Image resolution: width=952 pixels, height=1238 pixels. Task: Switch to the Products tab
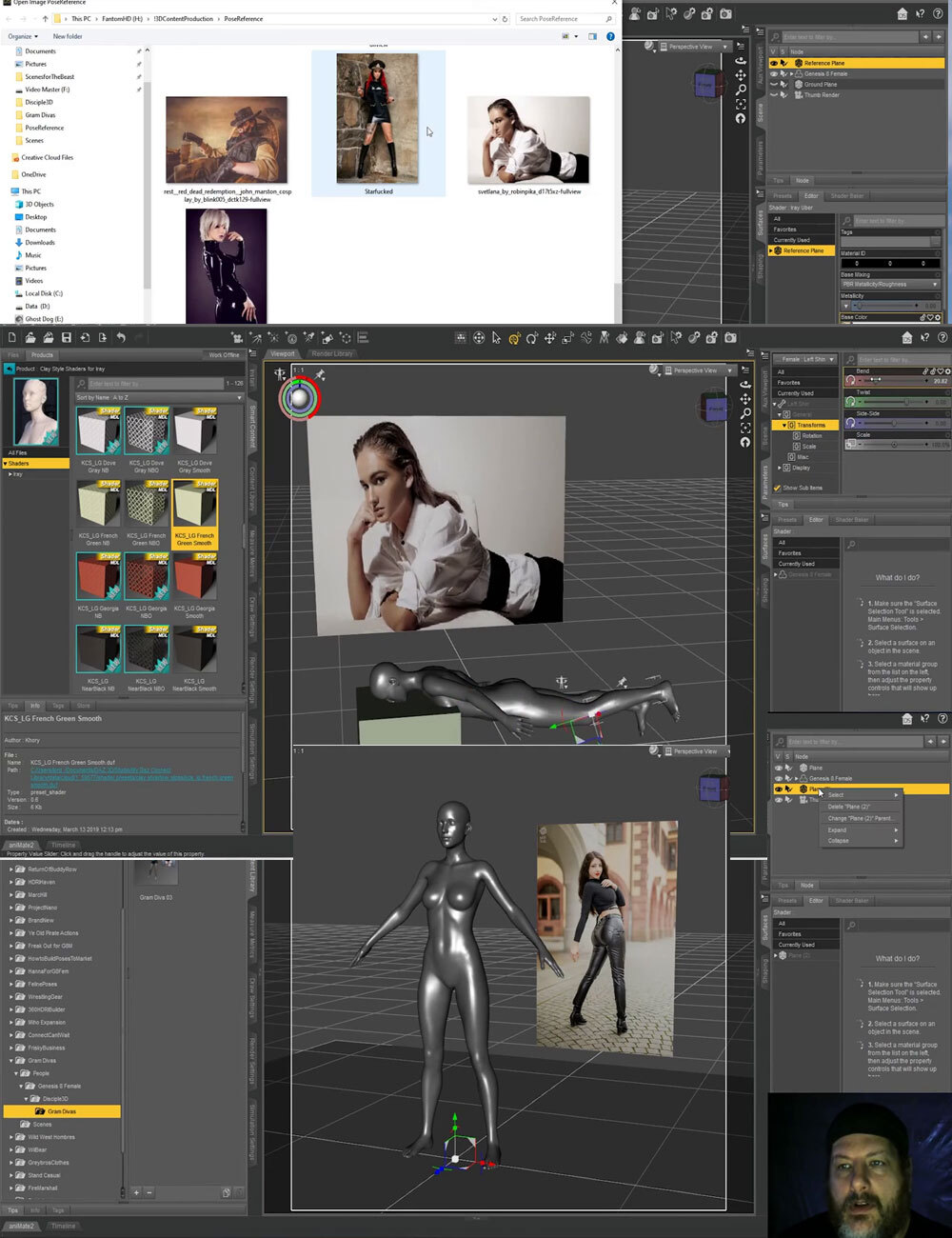43,355
